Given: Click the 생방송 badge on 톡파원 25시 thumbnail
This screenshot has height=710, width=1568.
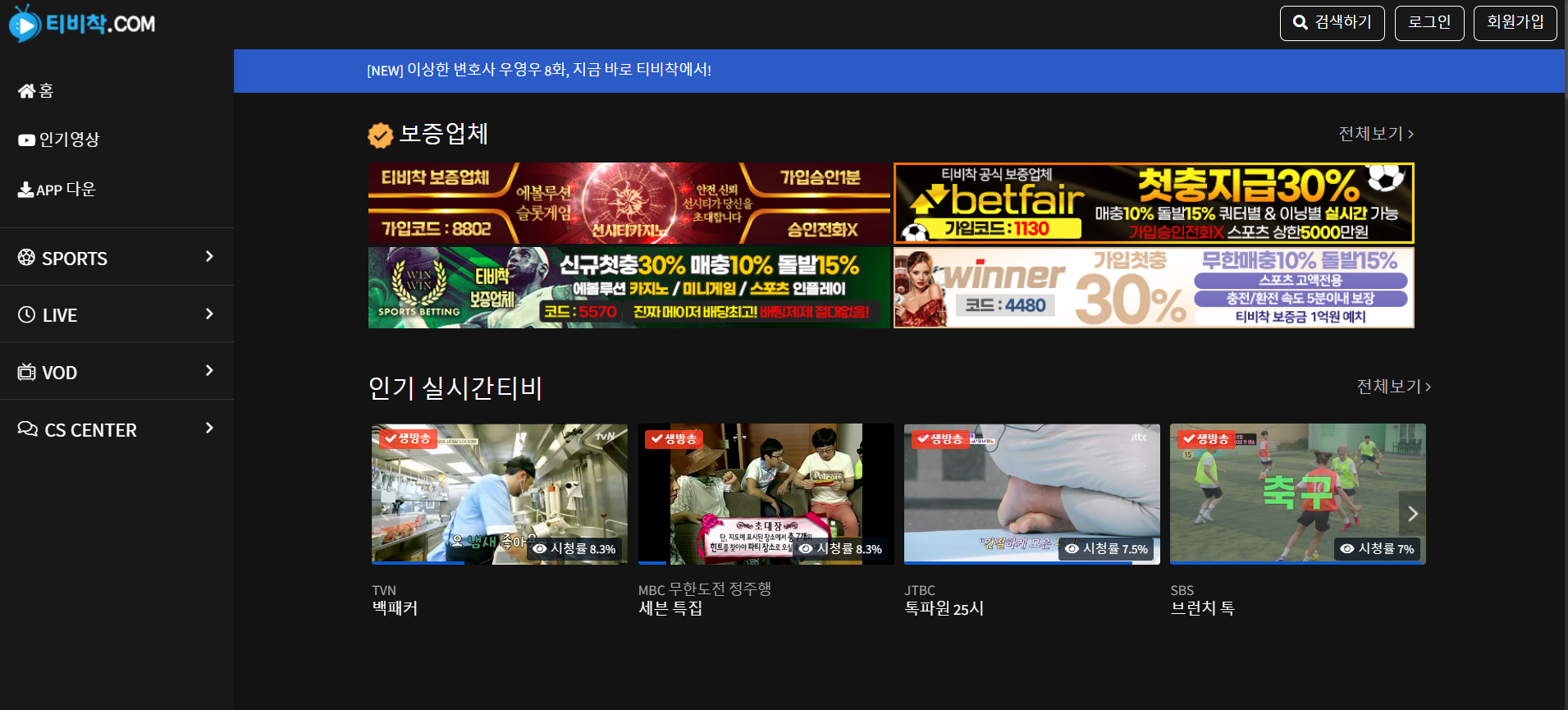Looking at the screenshot, I should point(940,439).
